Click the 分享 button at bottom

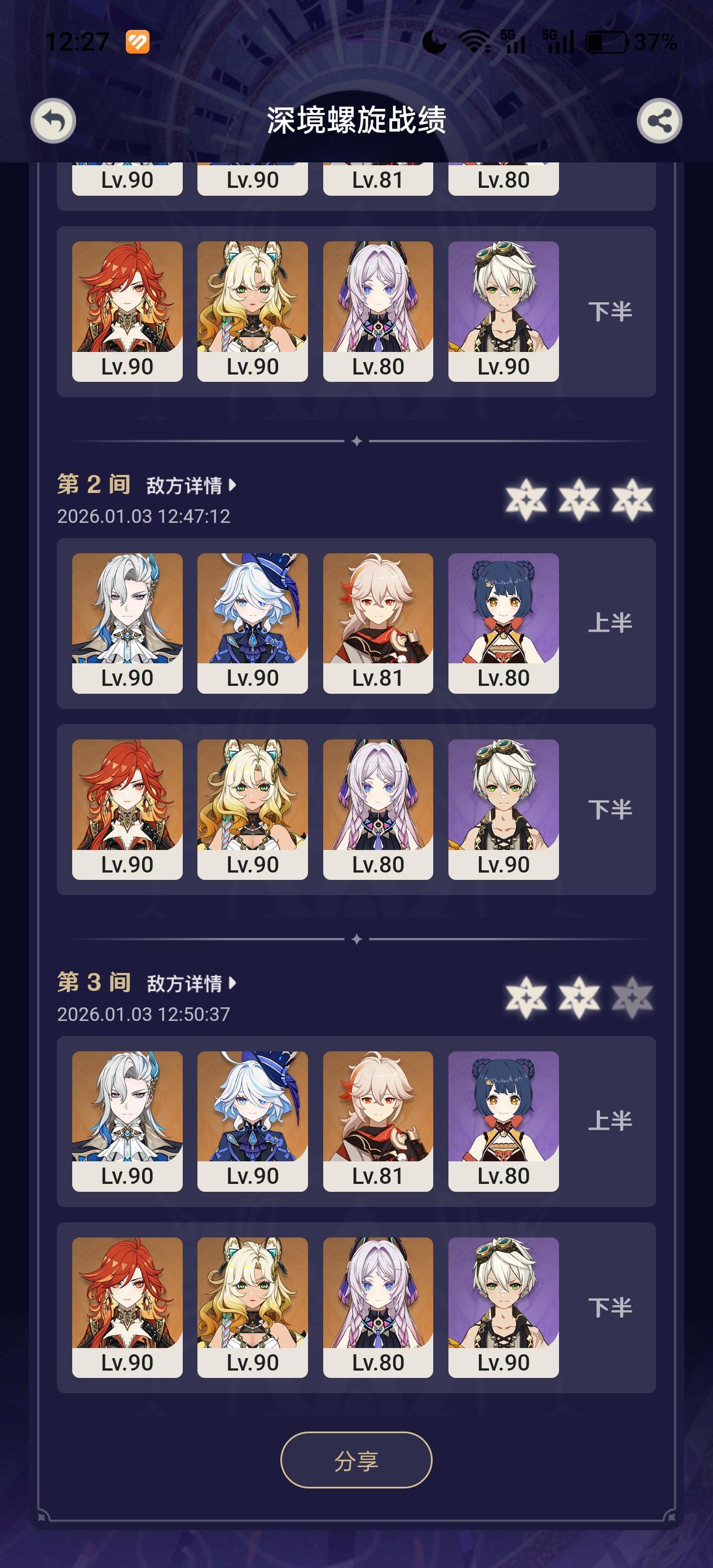click(356, 1460)
